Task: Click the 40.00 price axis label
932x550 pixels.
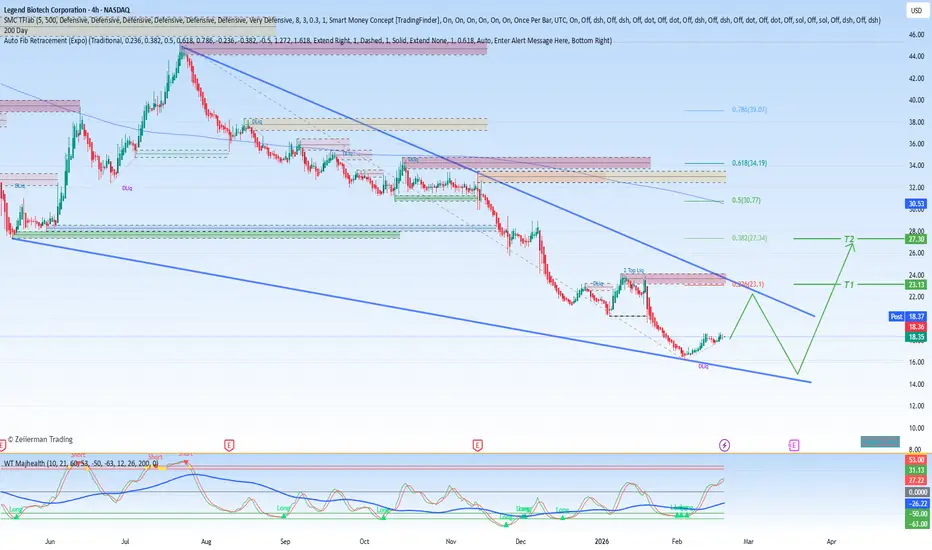Action: 916,100
